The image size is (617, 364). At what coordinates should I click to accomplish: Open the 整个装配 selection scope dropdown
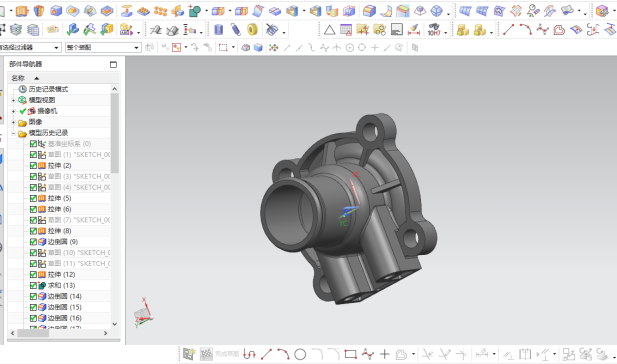pos(103,48)
